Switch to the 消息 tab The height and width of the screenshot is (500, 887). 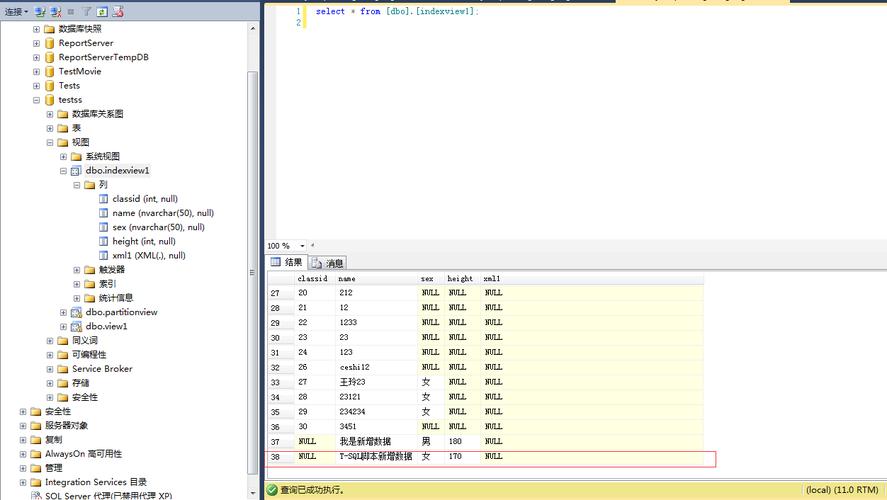pos(328,263)
